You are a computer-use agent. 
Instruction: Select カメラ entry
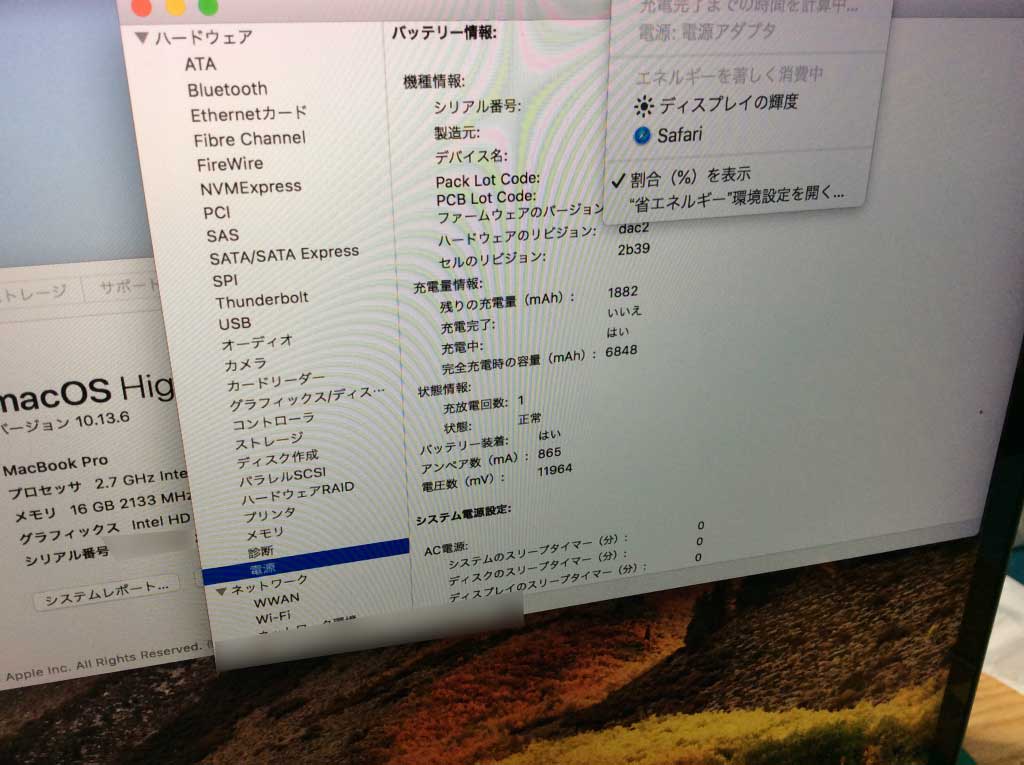(245, 364)
